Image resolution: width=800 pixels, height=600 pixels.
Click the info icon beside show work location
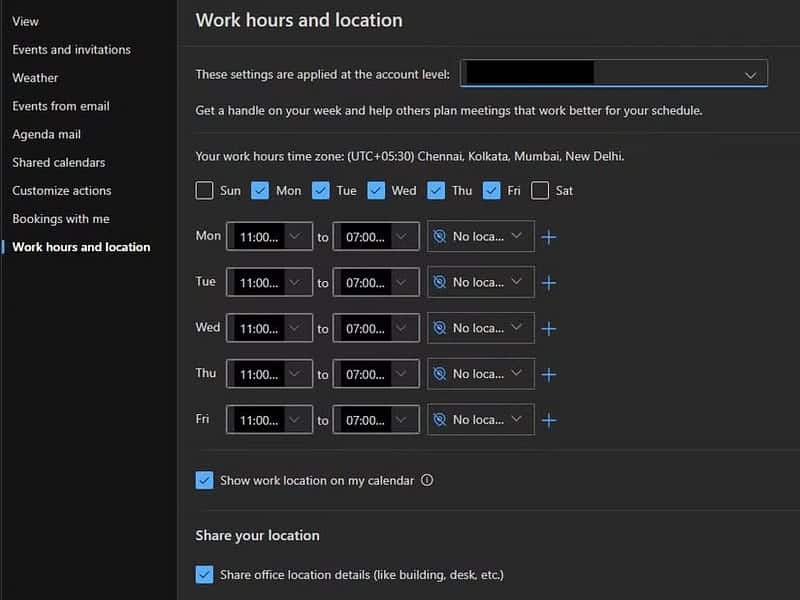[x=427, y=480]
